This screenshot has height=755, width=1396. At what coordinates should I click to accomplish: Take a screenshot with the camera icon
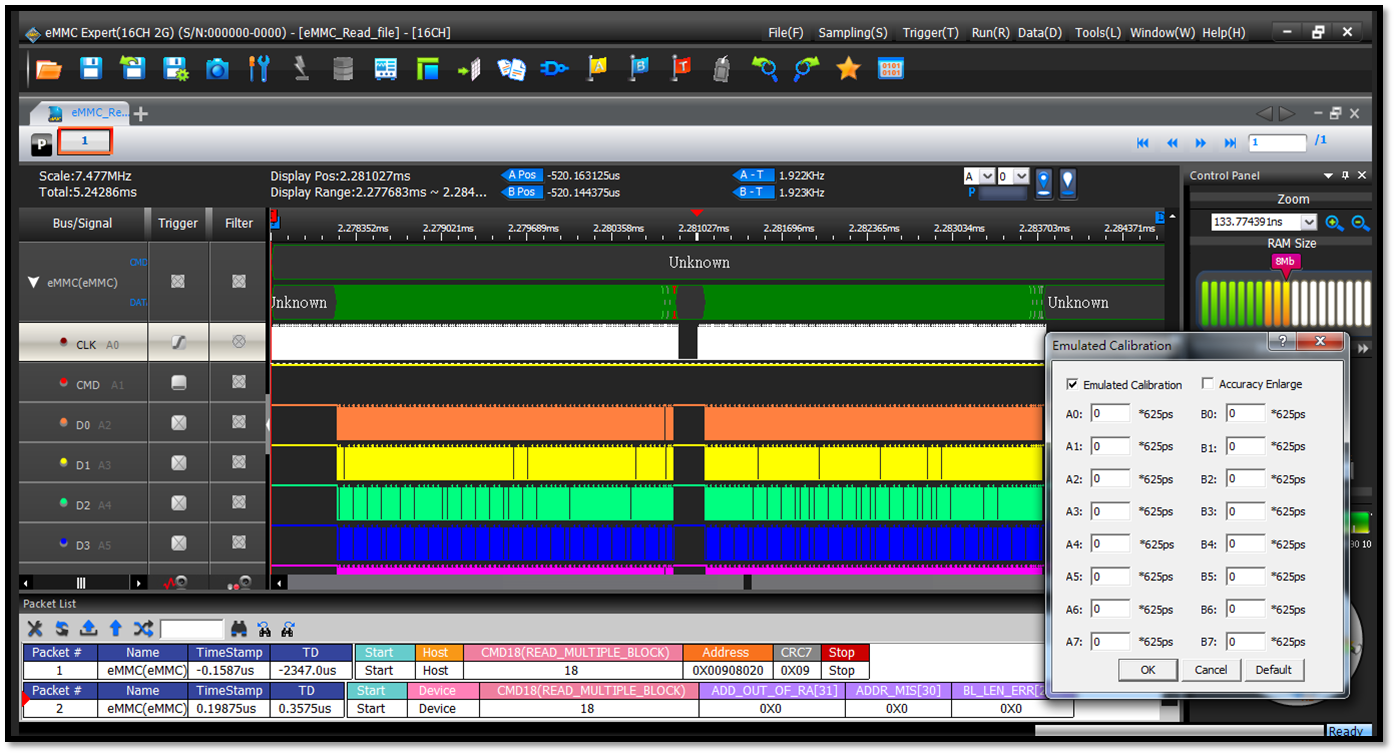pyautogui.click(x=217, y=69)
